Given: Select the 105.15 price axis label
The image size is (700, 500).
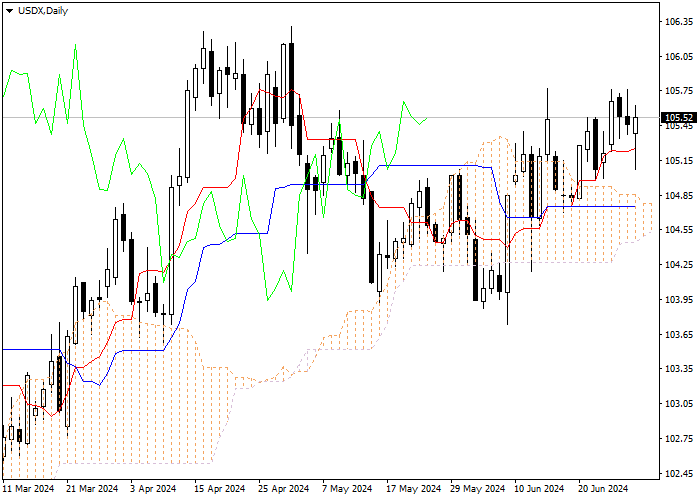Looking at the screenshot, I should [679, 160].
